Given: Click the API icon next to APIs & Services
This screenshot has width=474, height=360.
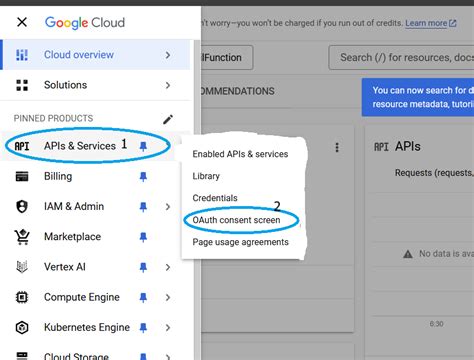Looking at the screenshot, I should point(22,146).
